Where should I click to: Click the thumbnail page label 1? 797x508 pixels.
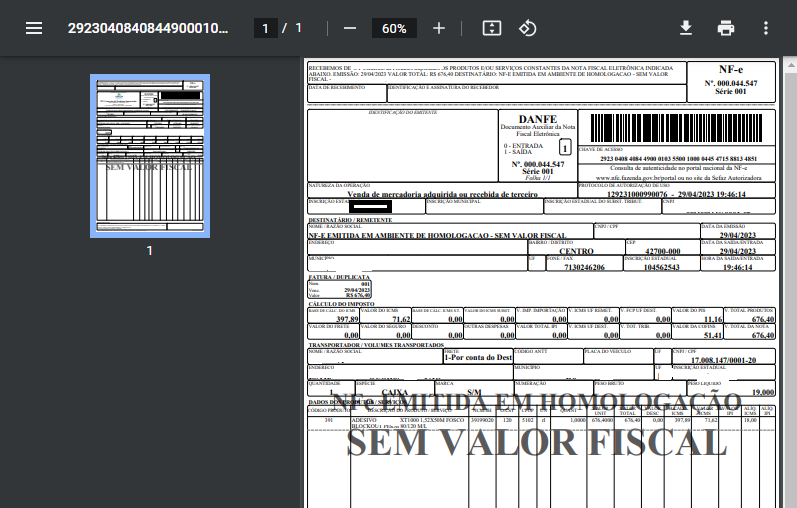(150, 251)
